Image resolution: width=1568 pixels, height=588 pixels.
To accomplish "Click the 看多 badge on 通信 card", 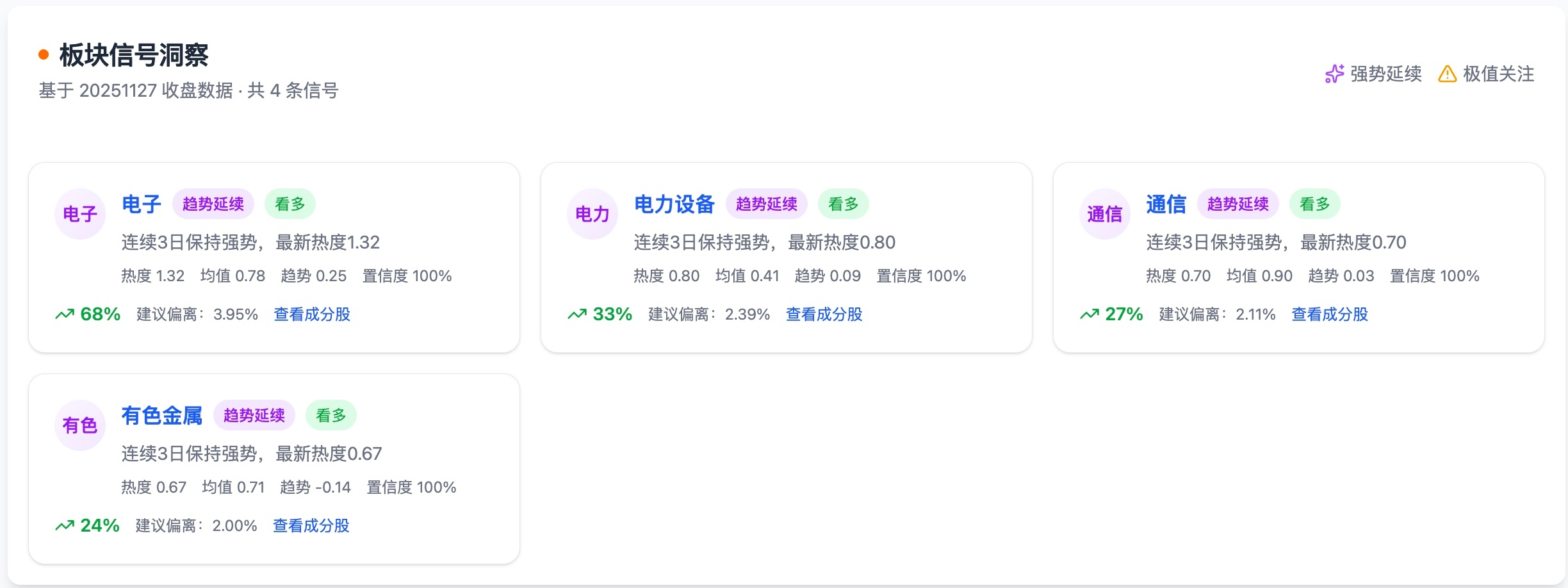I will tap(1315, 204).
